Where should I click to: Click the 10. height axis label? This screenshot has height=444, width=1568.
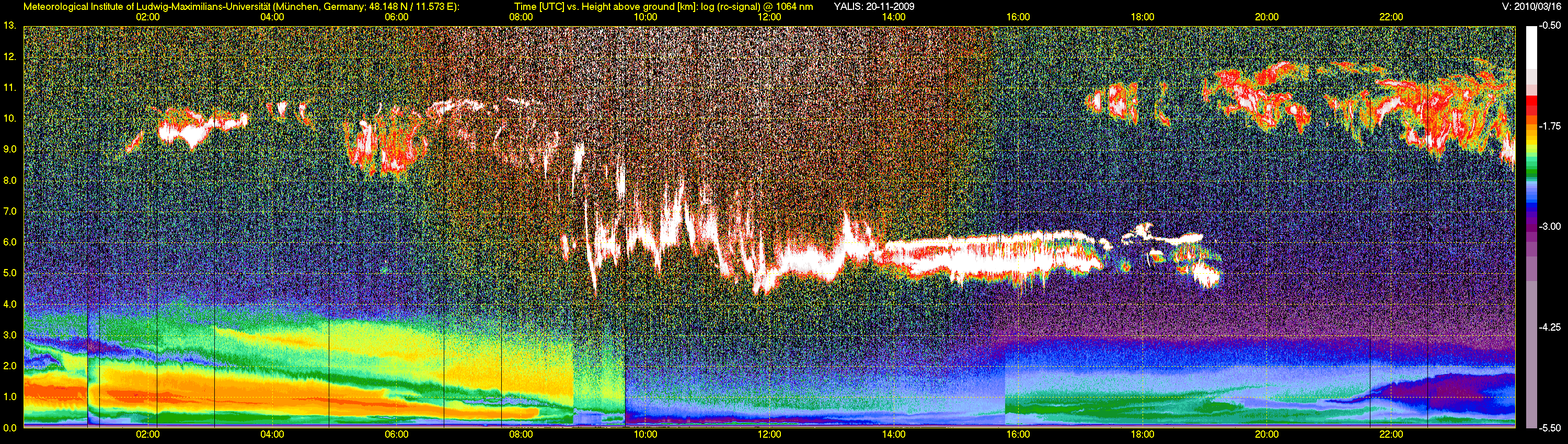click(9, 118)
